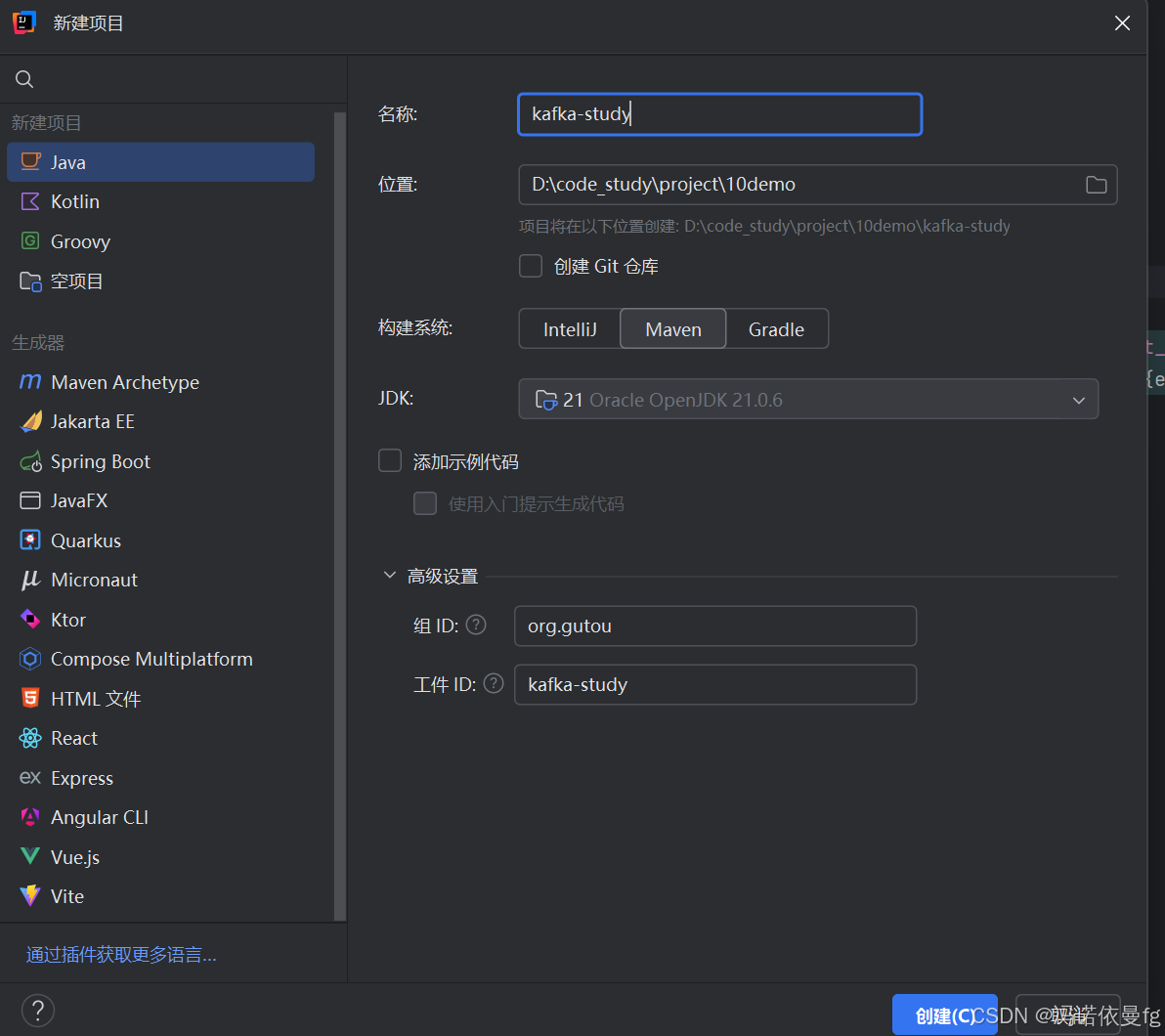Collapse the advanced settings section

pyautogui.click(x=389, y=576)
